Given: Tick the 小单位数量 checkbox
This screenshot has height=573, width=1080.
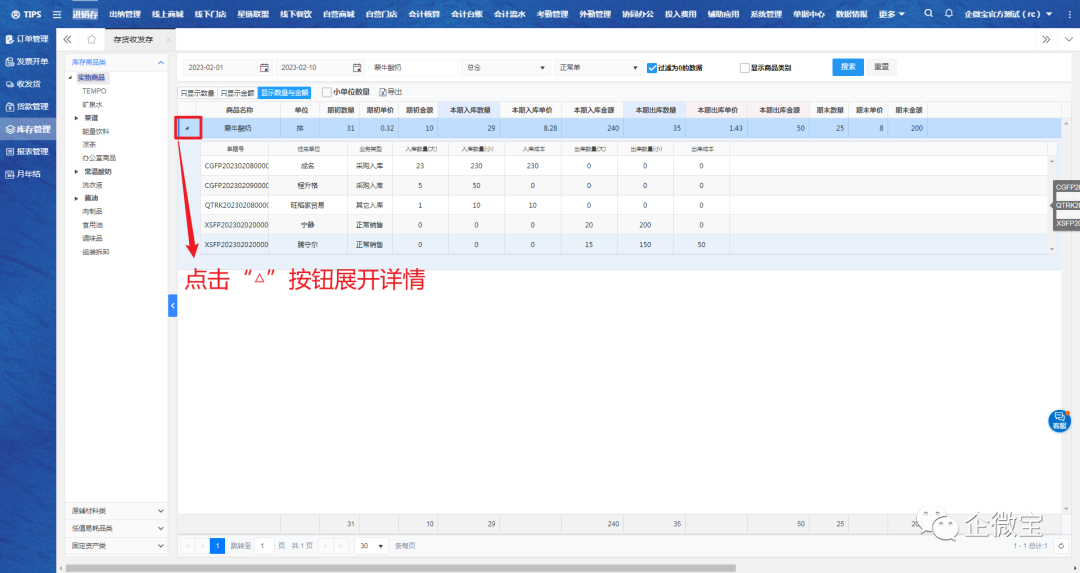Looking at the screenshot, I should (x=326, y=92).
